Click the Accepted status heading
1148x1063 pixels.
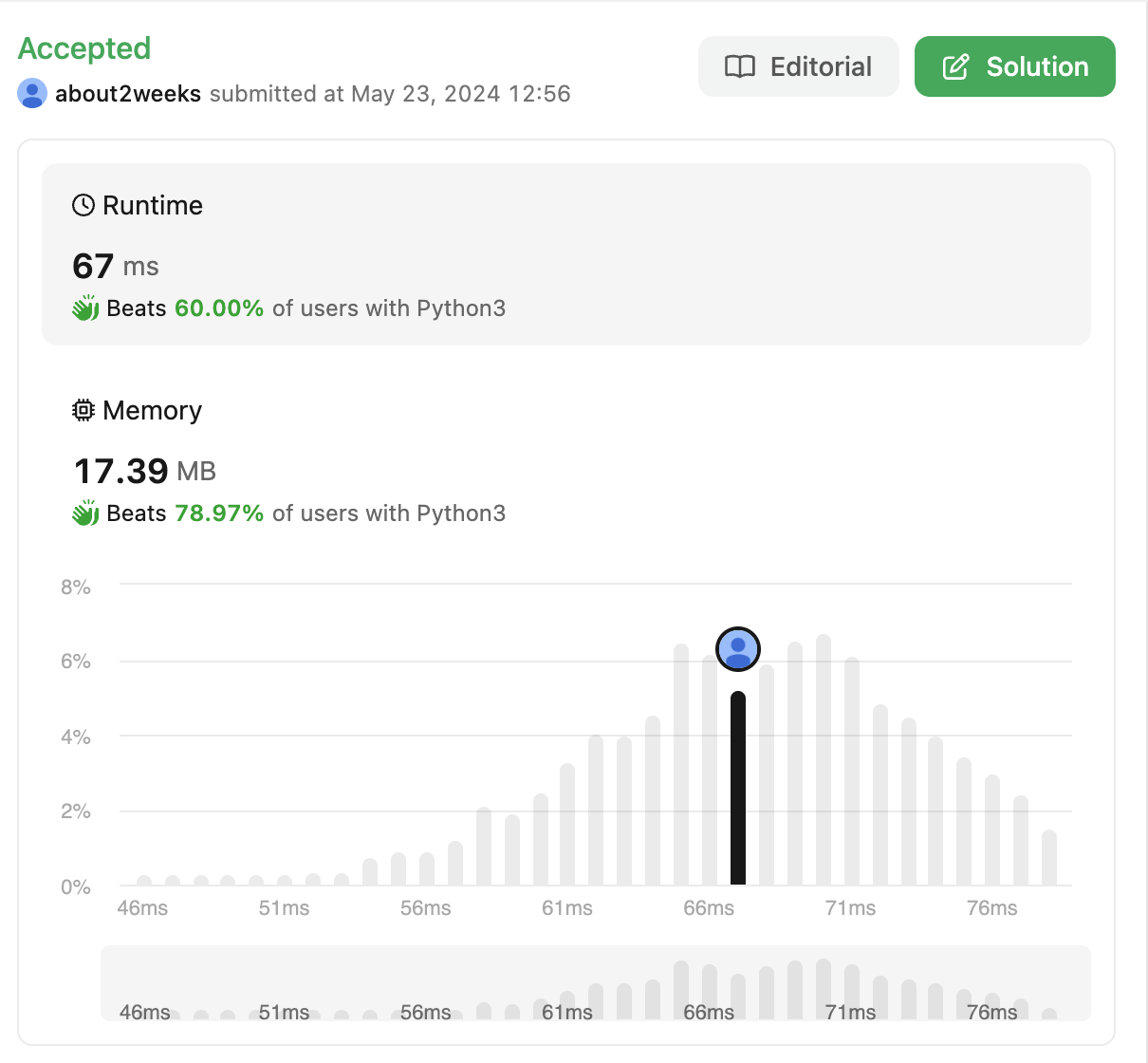tap(84, 48)
